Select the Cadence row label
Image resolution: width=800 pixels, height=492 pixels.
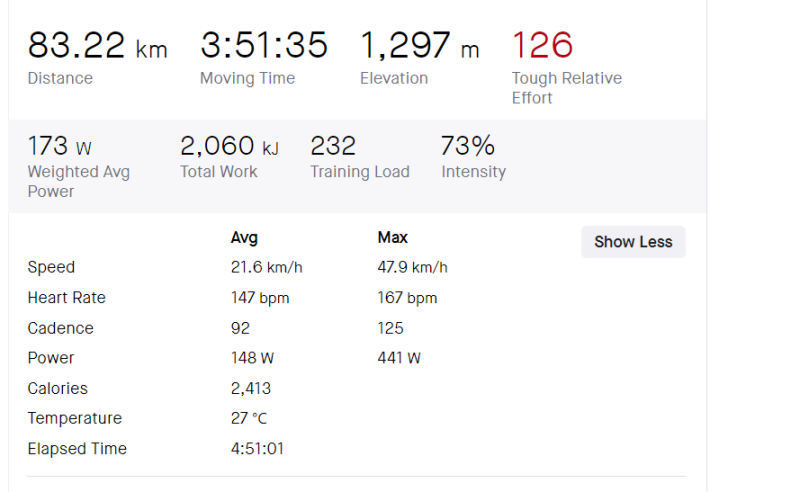coord(60,328)
